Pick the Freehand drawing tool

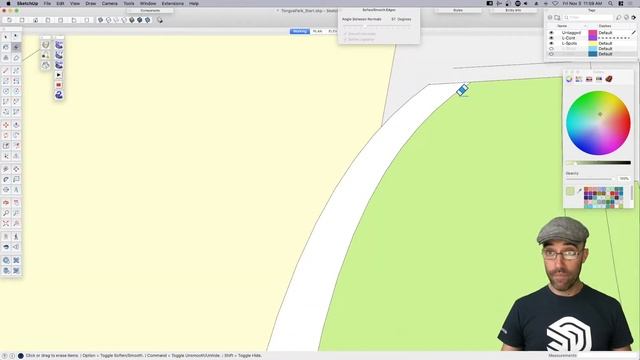16,71
